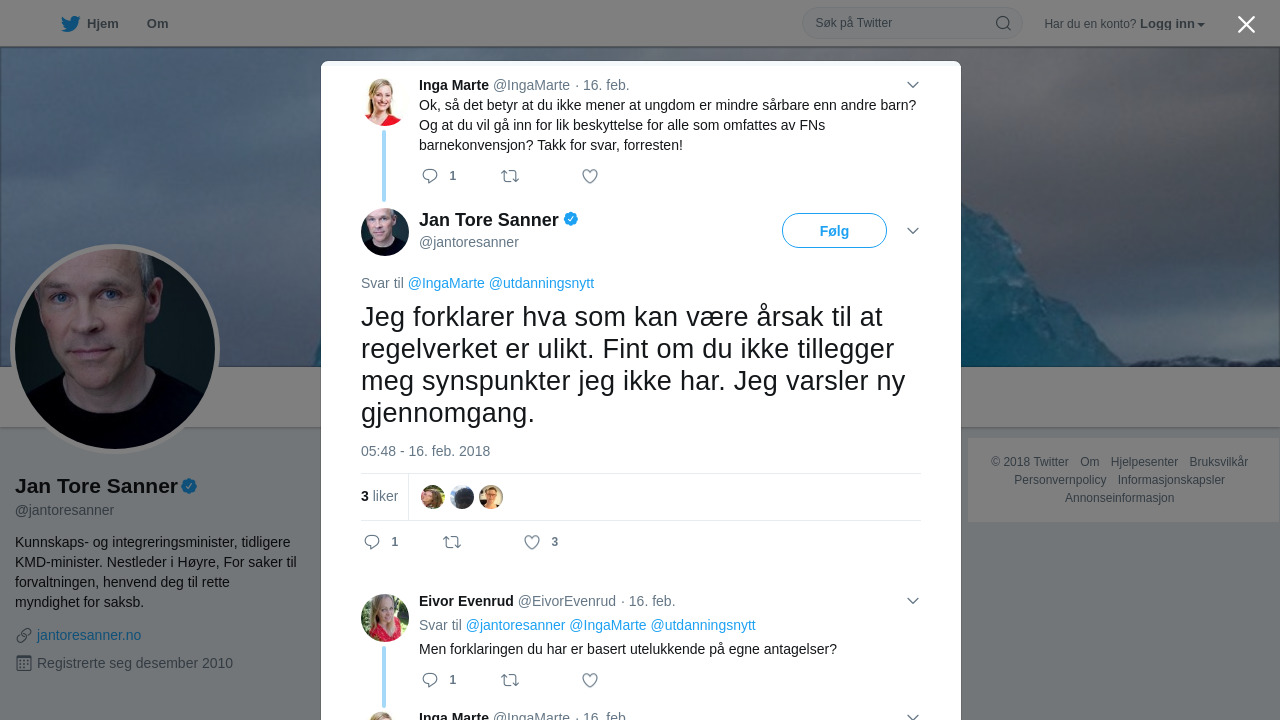This screenshot has height=720, width=1280.
Task: Close the tweet overlay with X
Action: 1246,24
